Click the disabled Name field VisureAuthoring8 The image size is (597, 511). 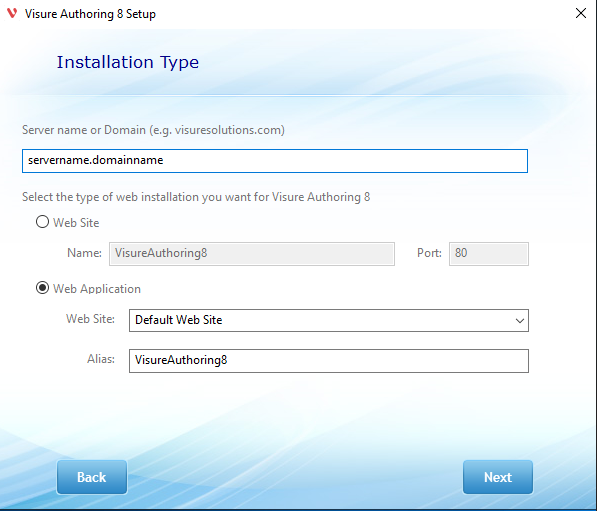252,254
